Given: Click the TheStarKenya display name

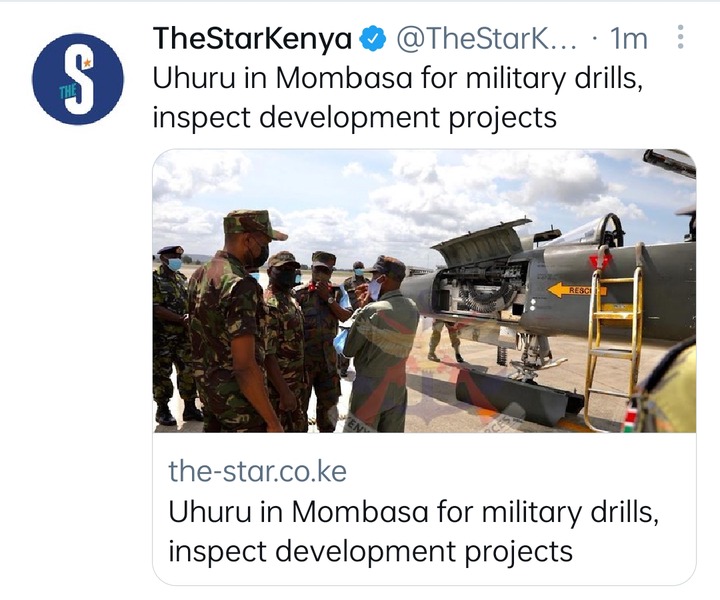Looking at the screenshot, I should [253, 39].
